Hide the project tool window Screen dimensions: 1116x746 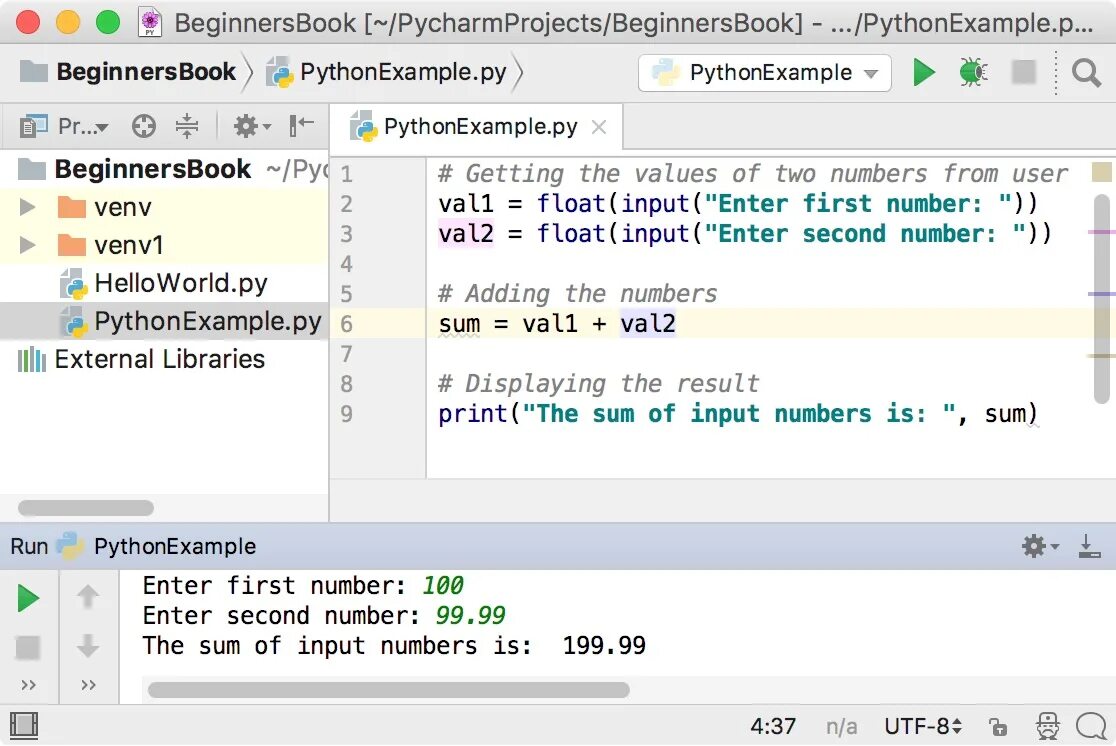[x=302, y=126]
